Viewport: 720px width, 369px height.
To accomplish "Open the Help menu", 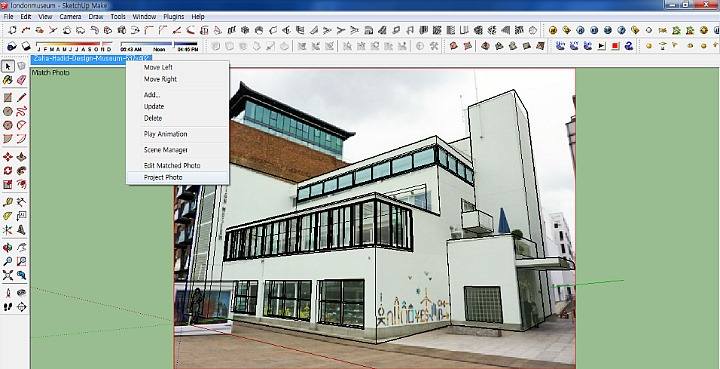I will point(198,17).
